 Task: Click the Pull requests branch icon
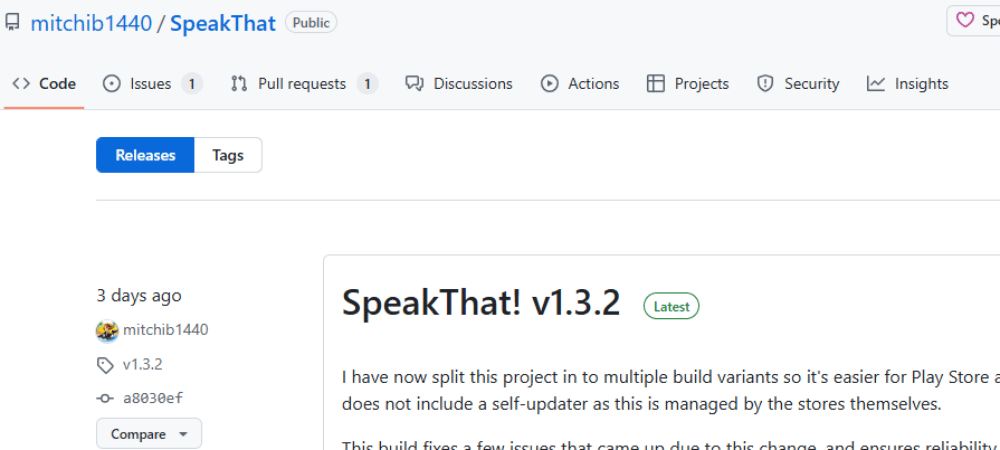click(x=239, y=83)
